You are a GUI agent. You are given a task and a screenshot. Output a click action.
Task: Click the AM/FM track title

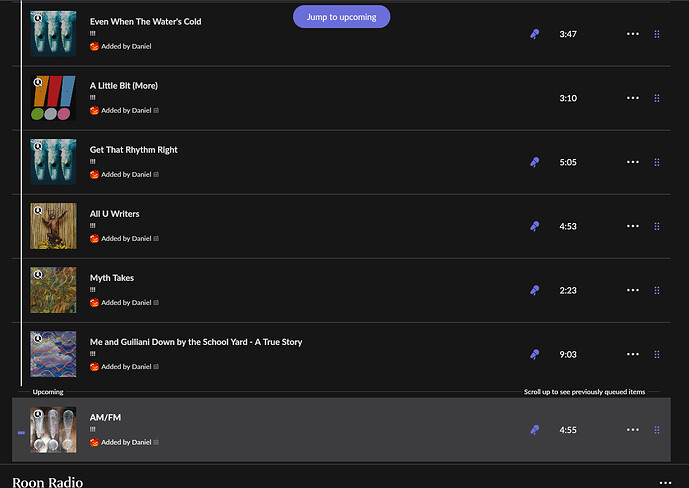coord(105,417)
